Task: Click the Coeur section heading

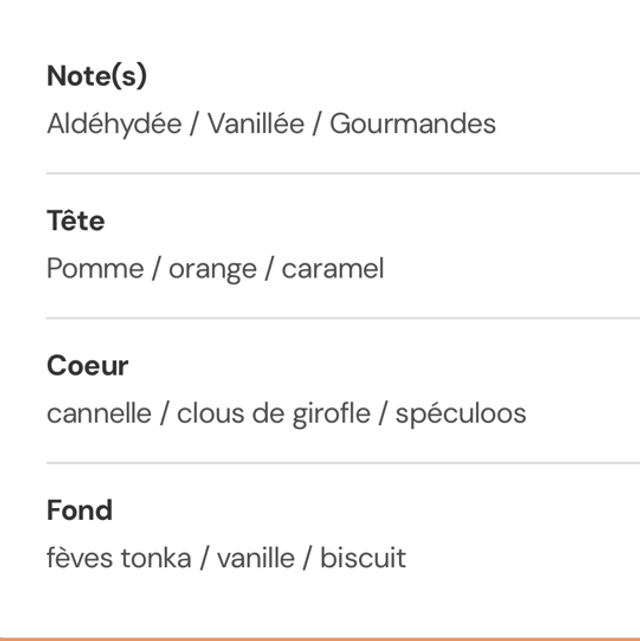Action: point(87,366)
